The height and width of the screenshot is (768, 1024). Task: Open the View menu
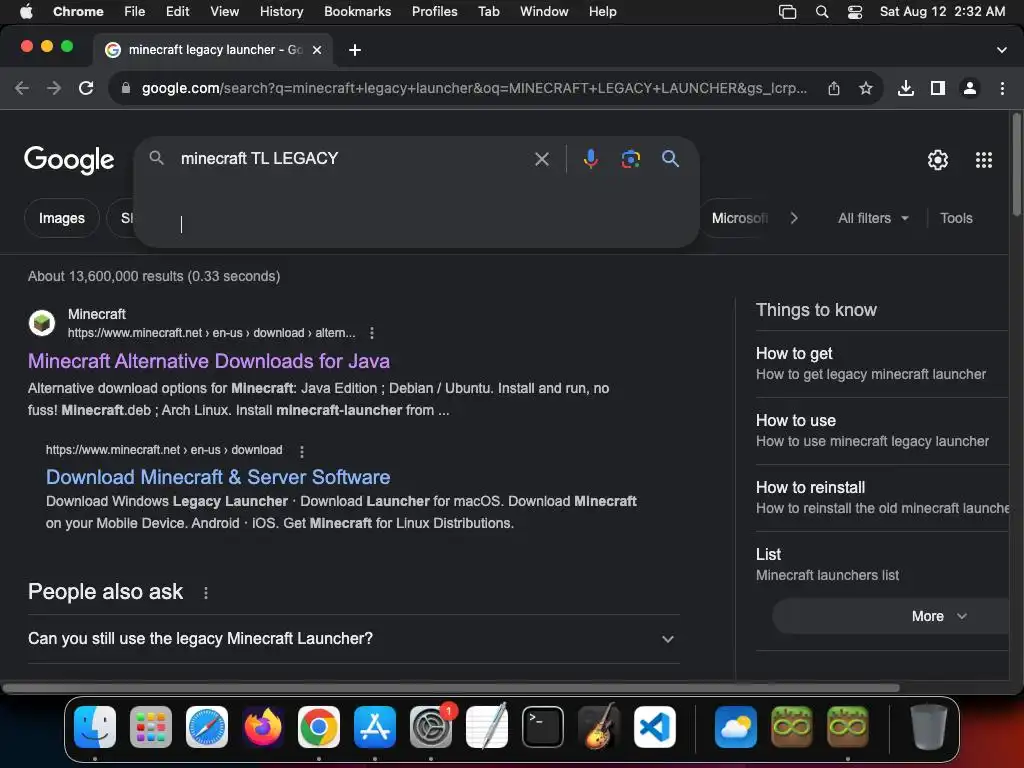click(x=224, y=12)
